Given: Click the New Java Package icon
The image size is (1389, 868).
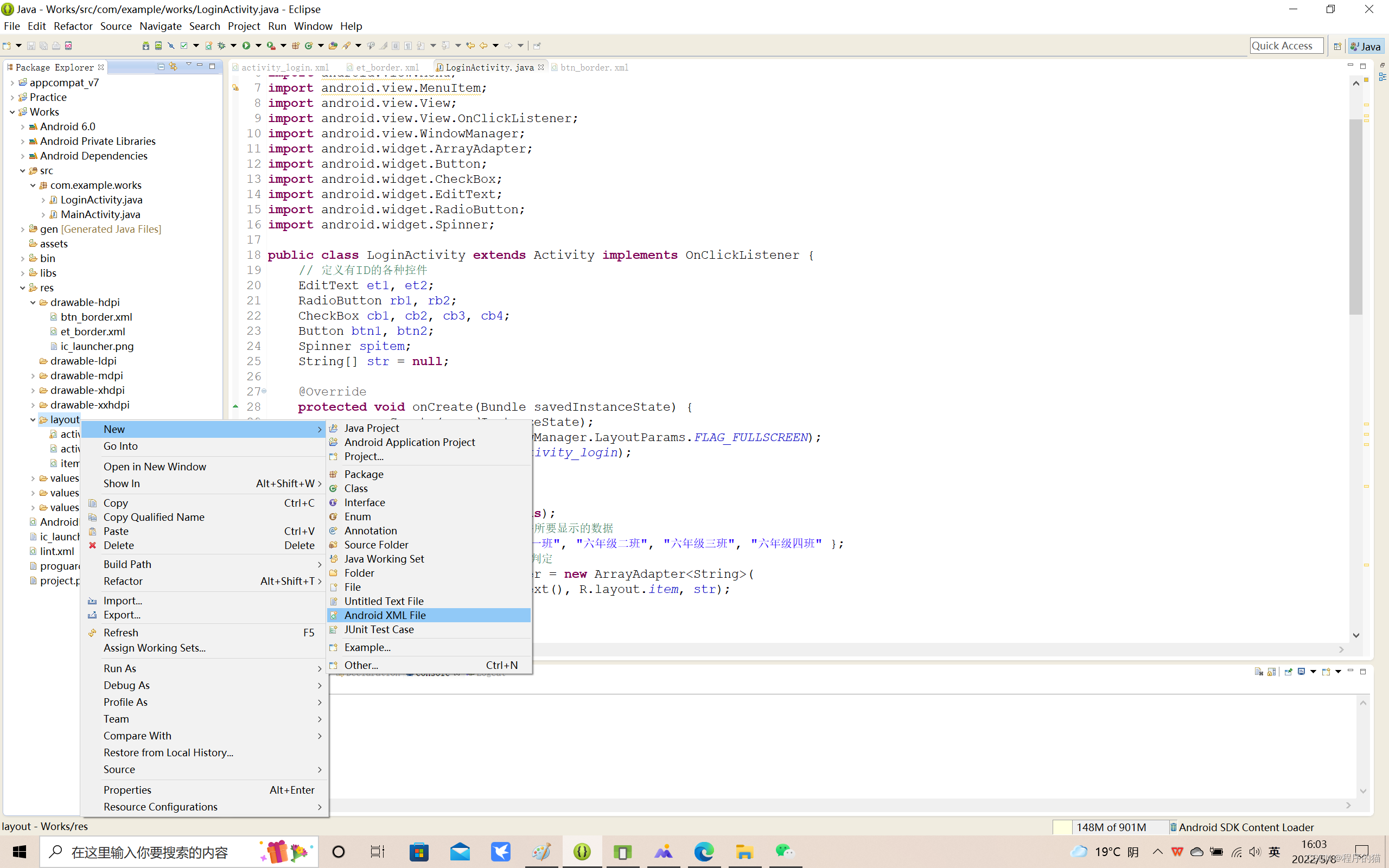Looking at the screenshot, I should click(296, 46).
